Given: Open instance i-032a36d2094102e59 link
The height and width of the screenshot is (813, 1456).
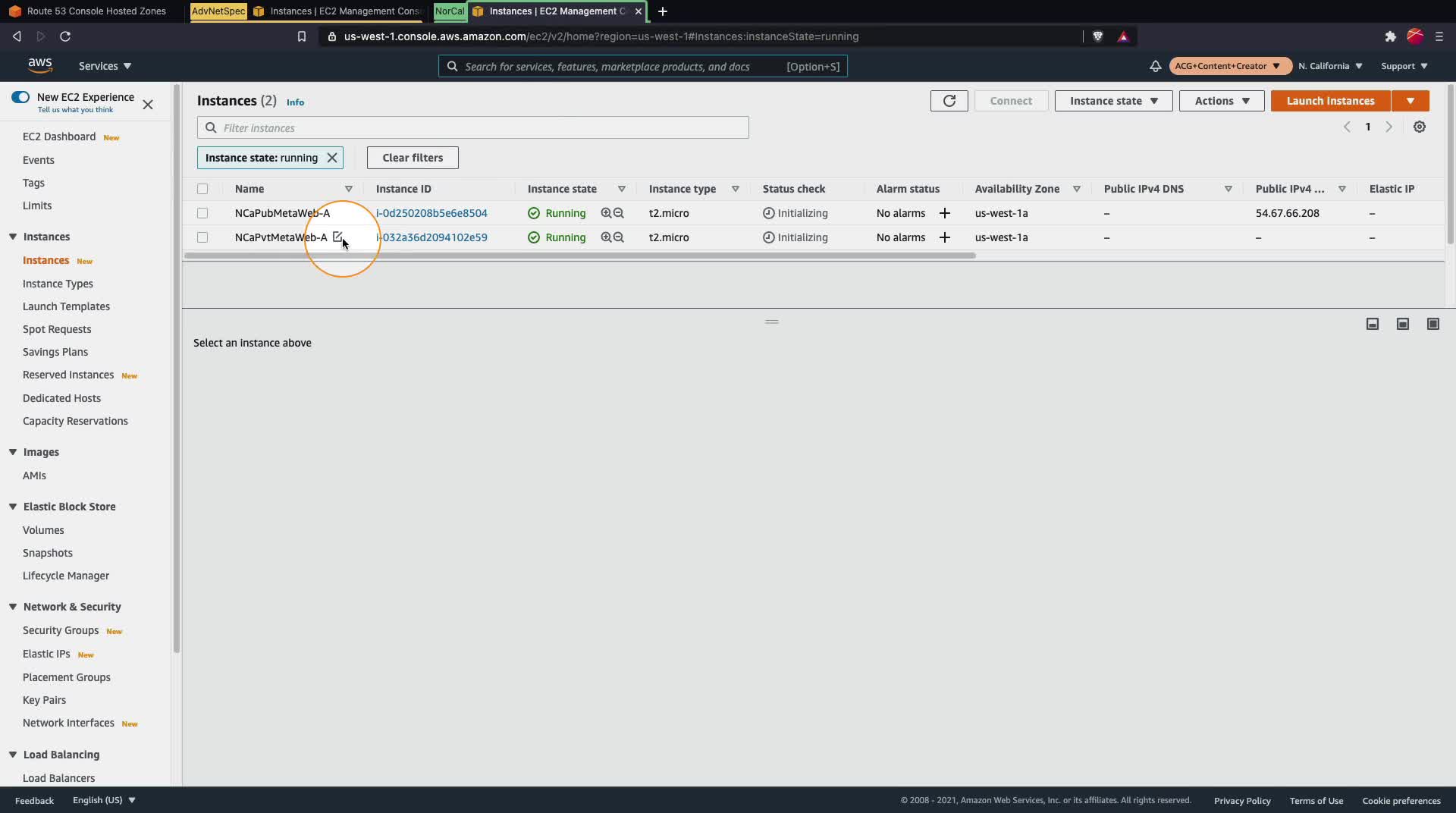Looking at the screenshot, I should [x=431, y=237].
